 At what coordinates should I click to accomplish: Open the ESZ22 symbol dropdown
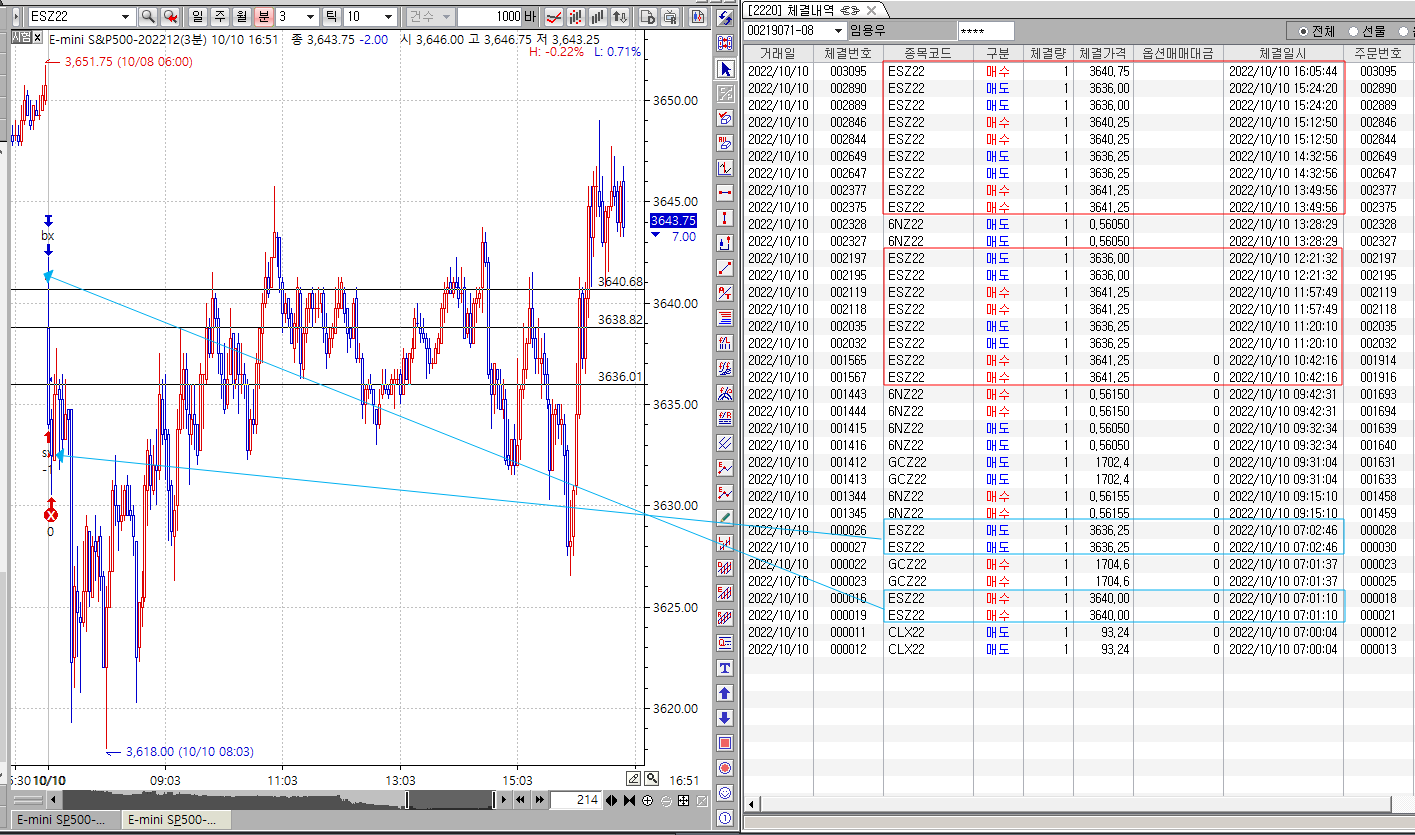click(x=125, y=17)
